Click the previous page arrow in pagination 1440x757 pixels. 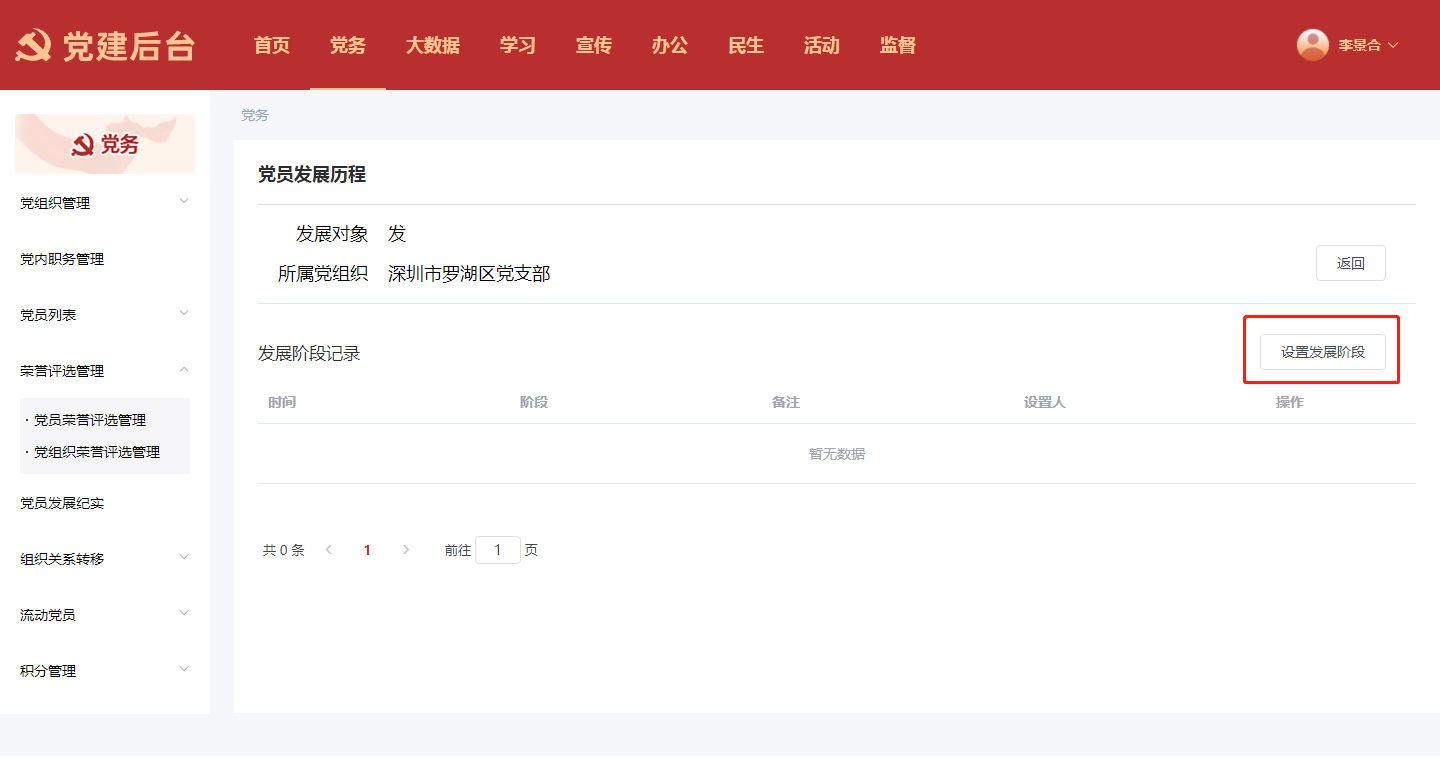pyautogui.click(x=328, y=550)
